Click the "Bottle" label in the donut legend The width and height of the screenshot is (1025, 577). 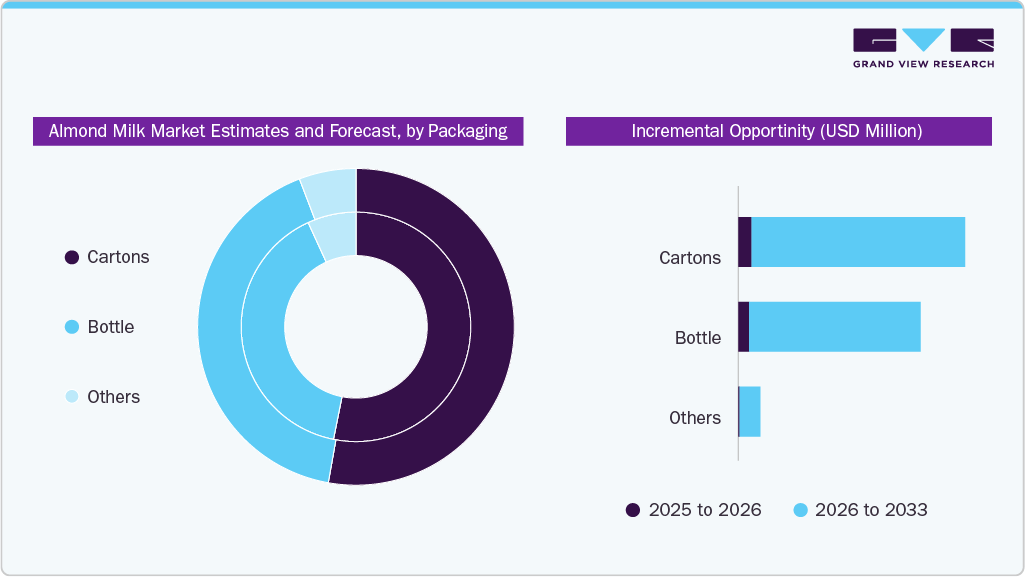click(x=111, y=327)
